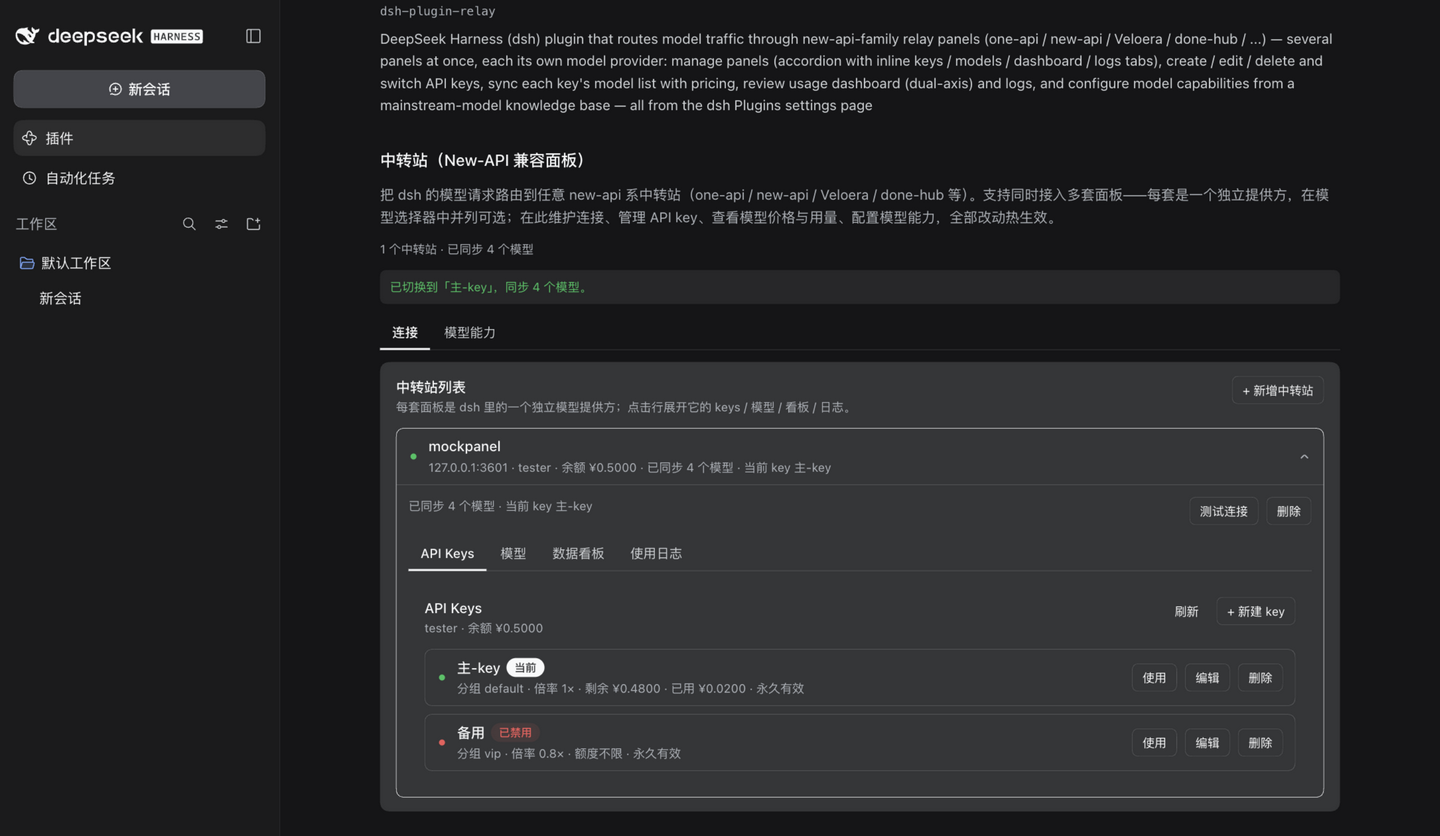Click 使用 for the 主-key row

pos(1154,678)
